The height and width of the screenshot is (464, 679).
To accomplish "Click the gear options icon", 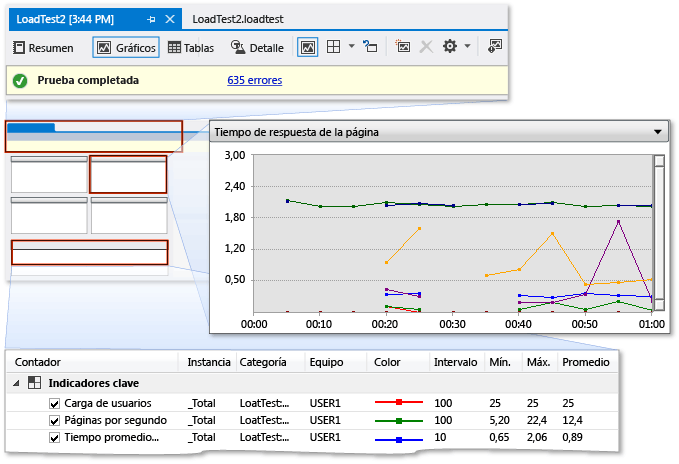I will [x=450, y=47].
